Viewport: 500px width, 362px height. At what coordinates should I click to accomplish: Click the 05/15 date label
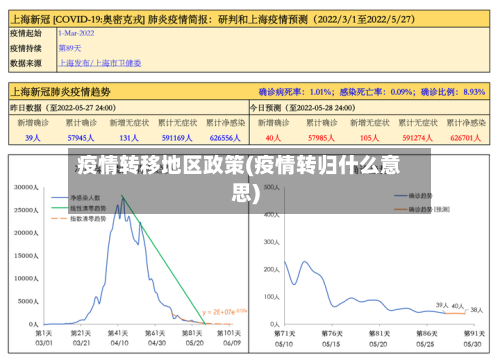pyautogui.click(x=331, y=344)
